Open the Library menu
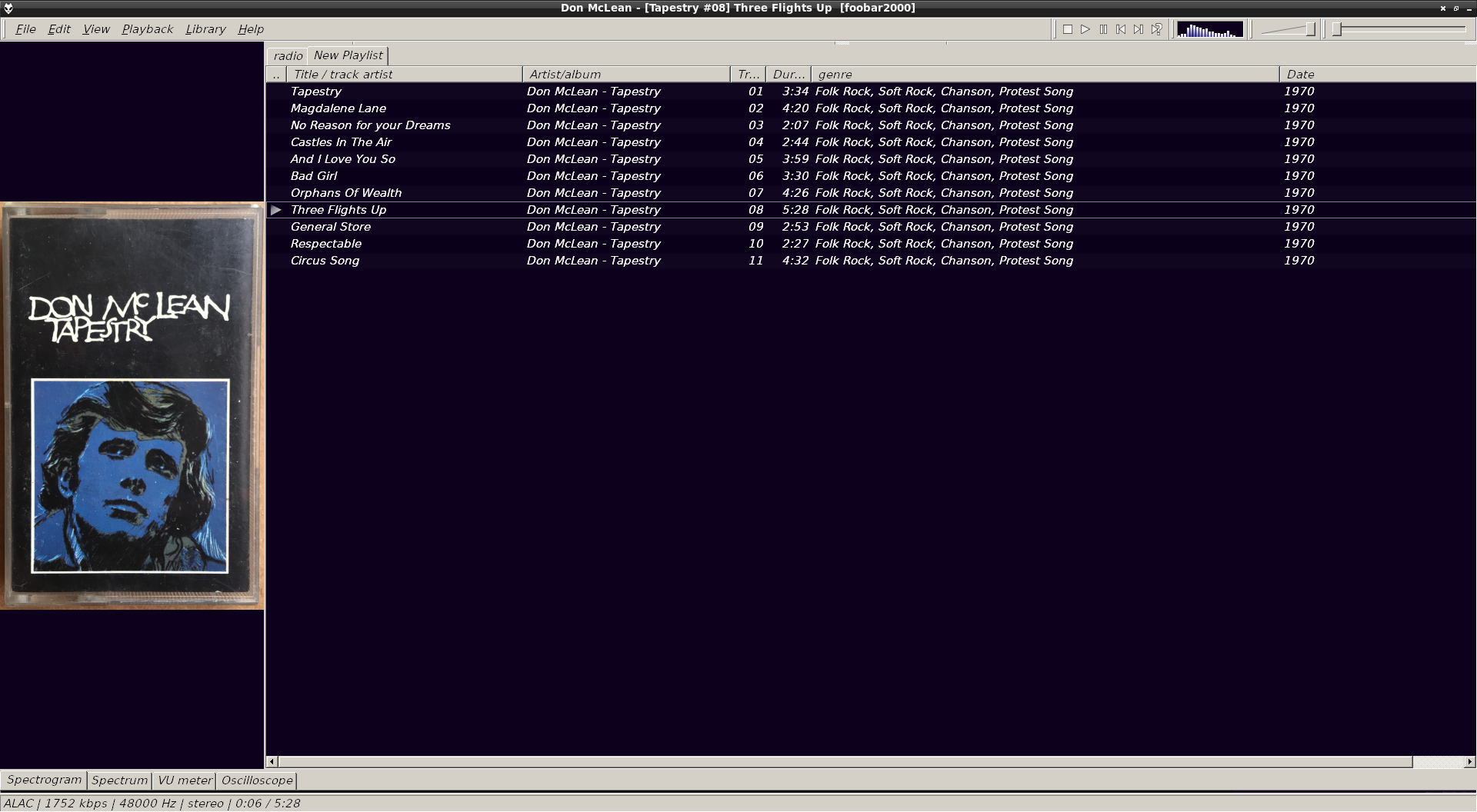 point(205,29)
